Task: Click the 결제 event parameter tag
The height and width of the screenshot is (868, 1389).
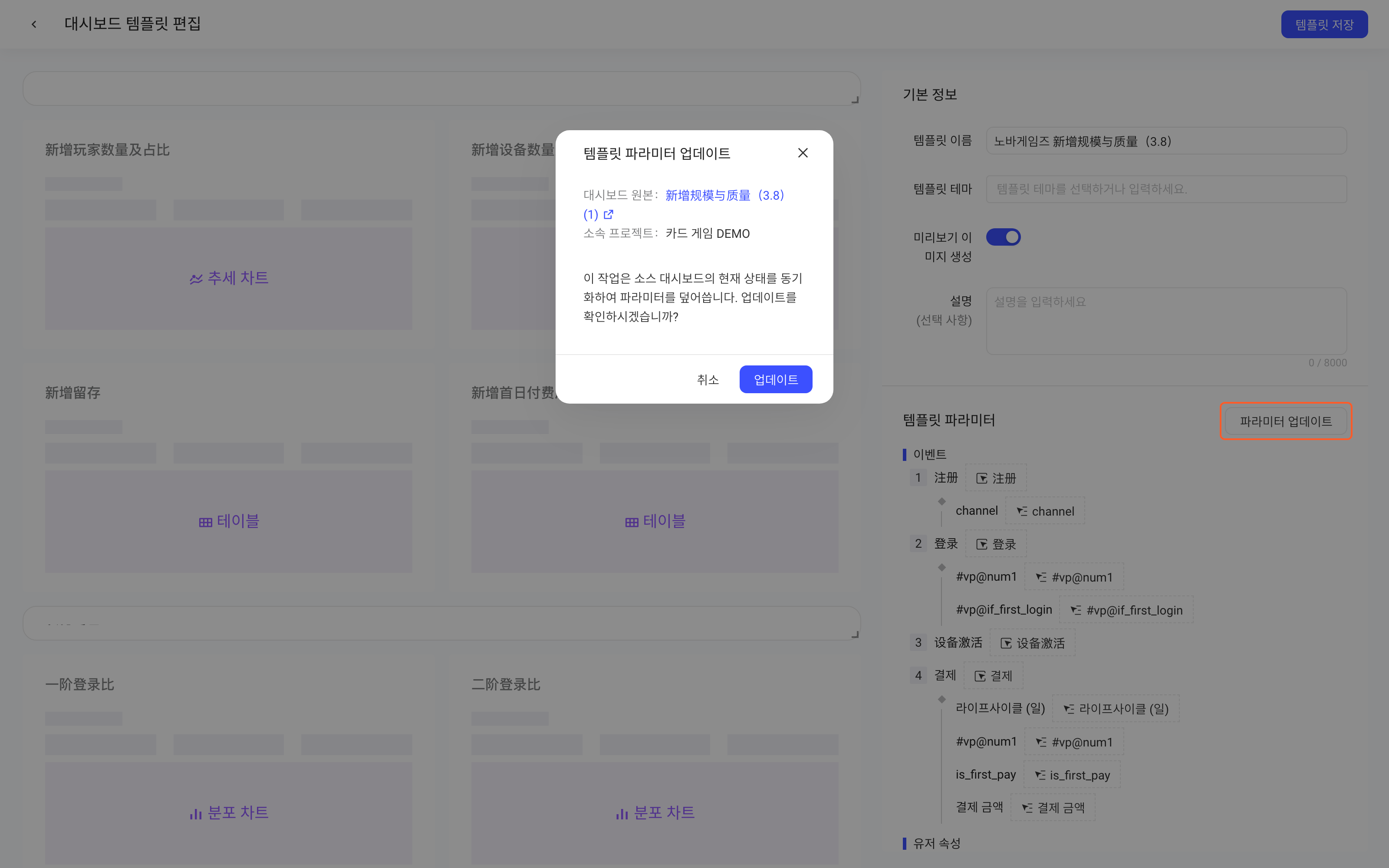Action: click(x=993, y=676)
